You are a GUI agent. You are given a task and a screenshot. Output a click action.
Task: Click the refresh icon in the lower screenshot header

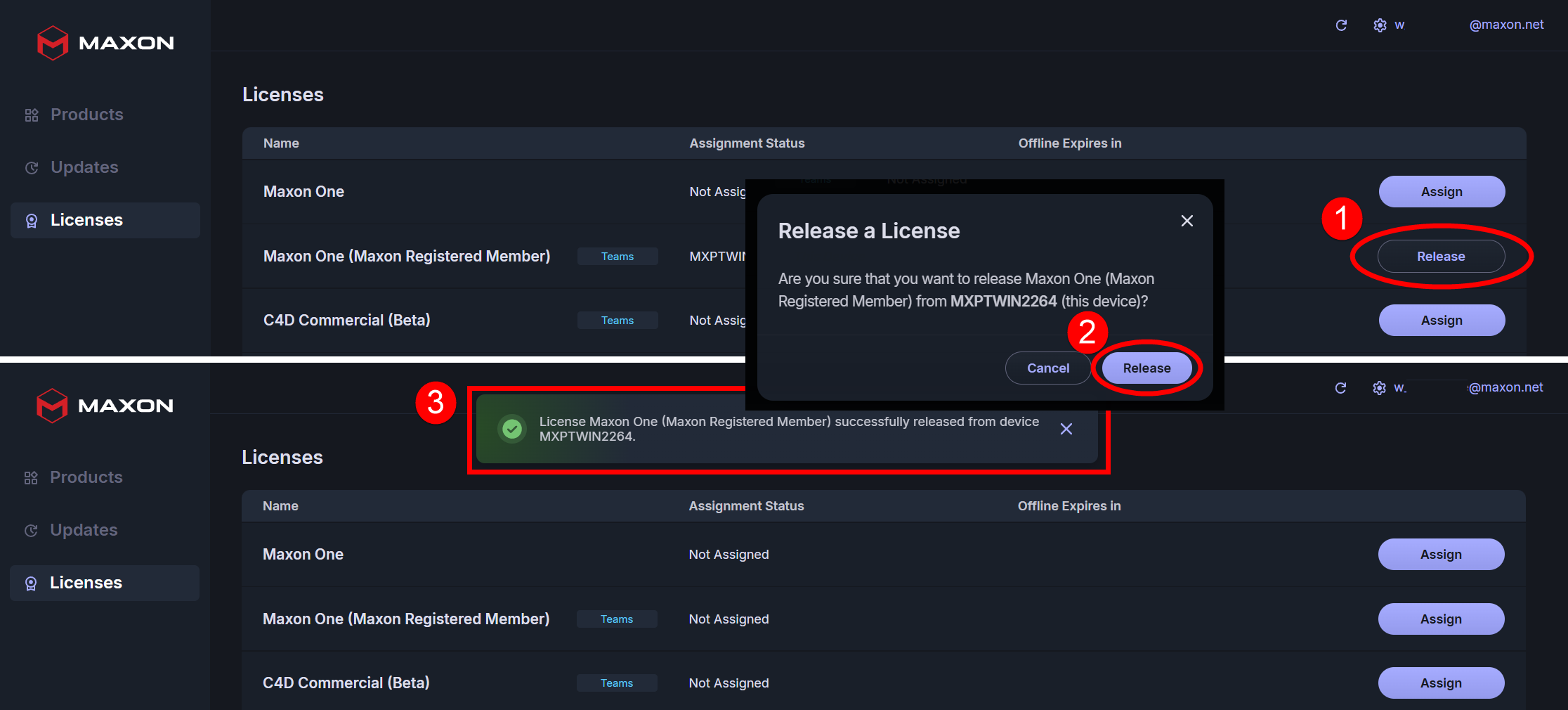pos(1340,388)
